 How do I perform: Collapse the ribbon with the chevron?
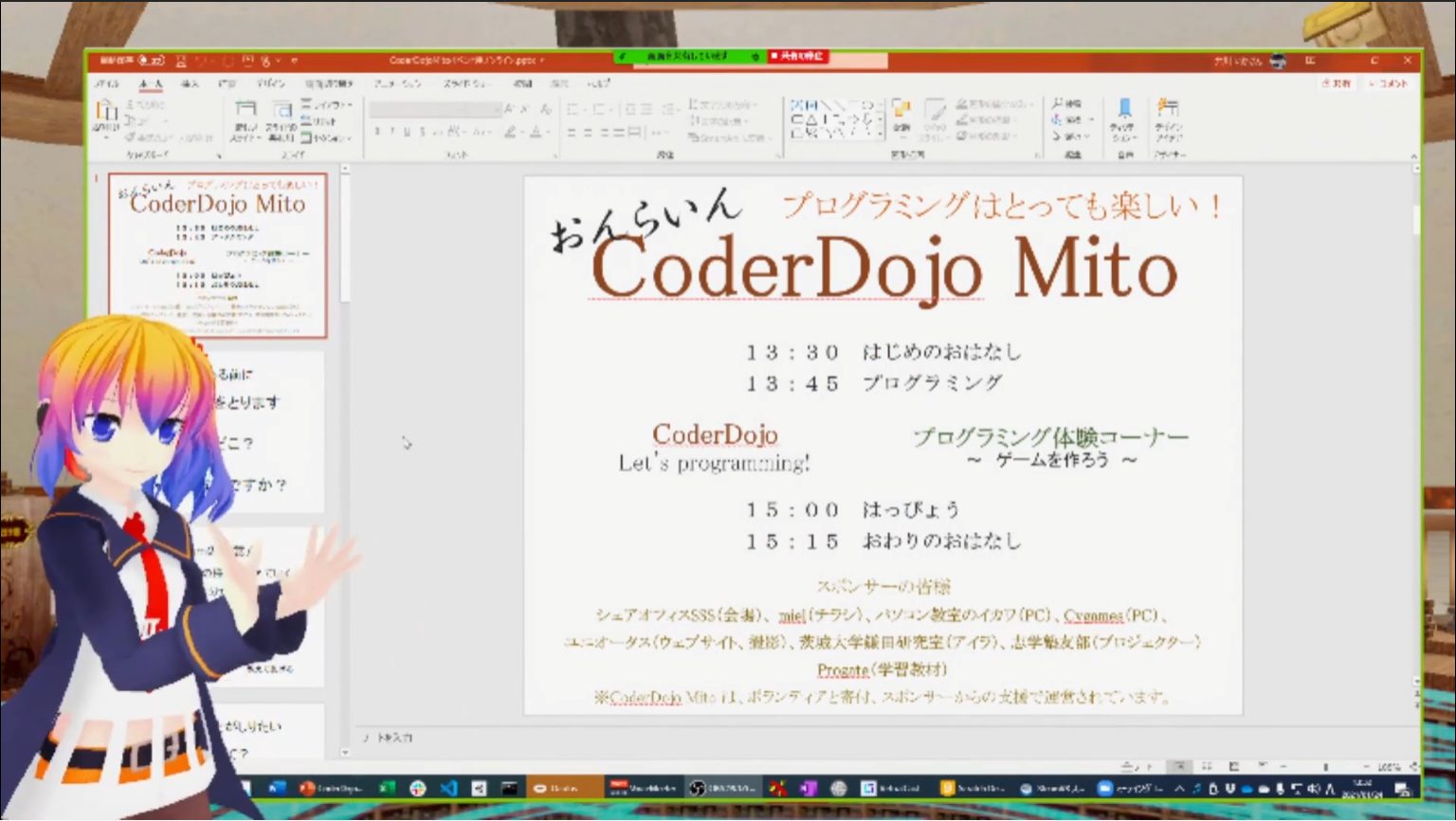click(x=1412, y=156)
